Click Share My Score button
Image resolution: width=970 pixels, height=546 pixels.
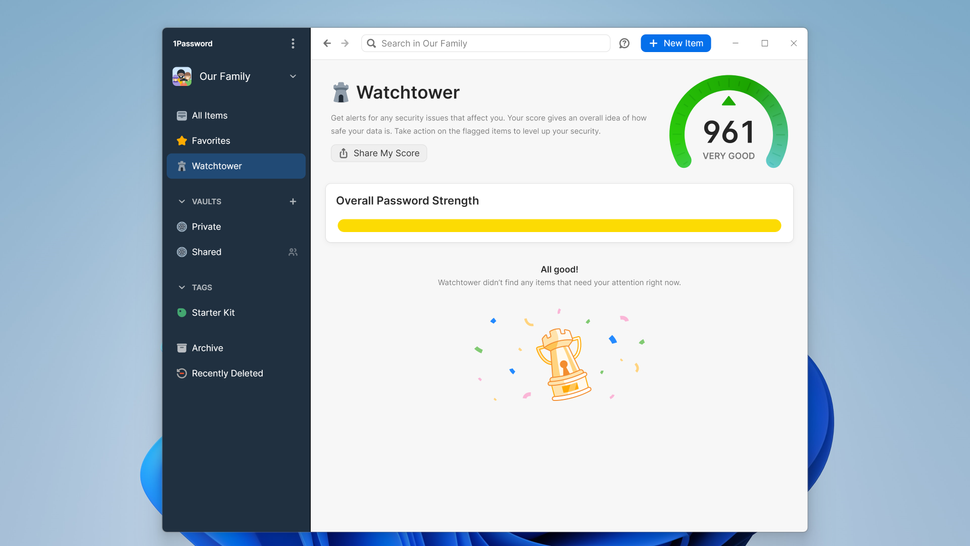point(379,153)
